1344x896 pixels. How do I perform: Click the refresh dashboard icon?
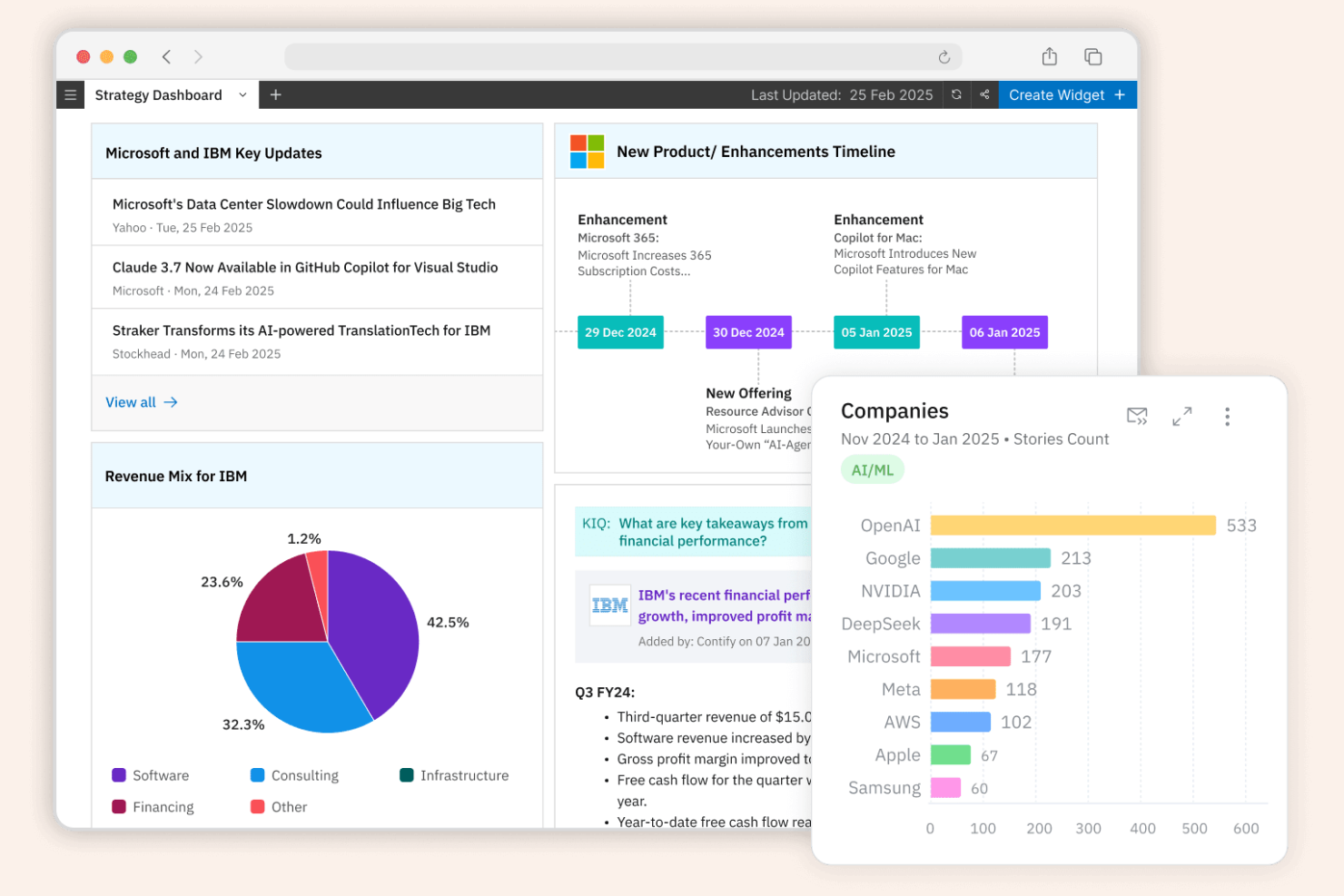(956, 94)
